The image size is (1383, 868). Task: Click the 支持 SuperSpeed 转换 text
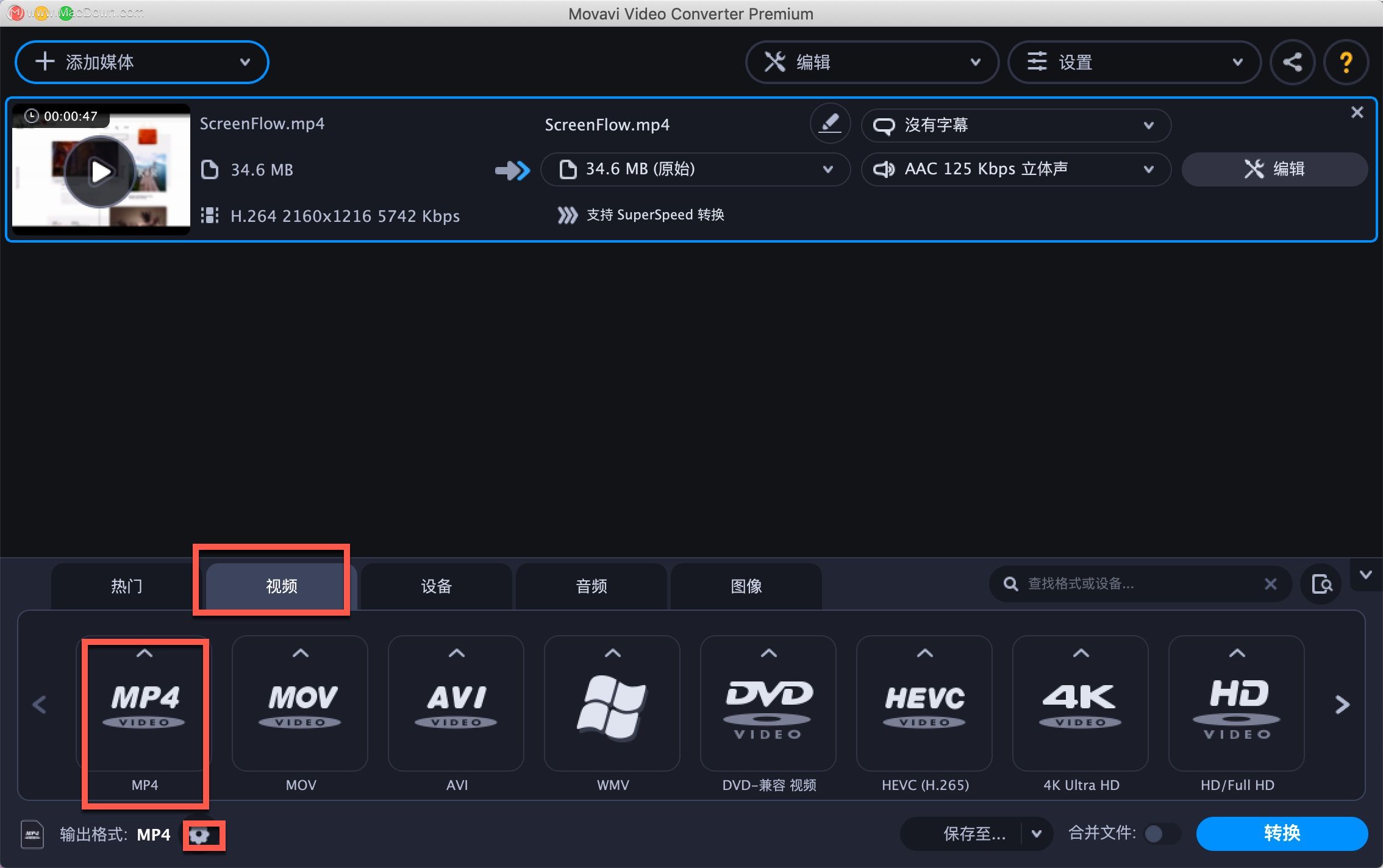pyautogui.click(x=655, y=215)
